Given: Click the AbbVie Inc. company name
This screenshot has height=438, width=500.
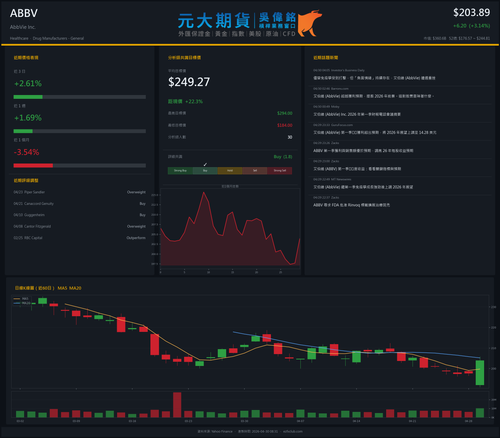Looking at the screenshot, I should [22, 27].
